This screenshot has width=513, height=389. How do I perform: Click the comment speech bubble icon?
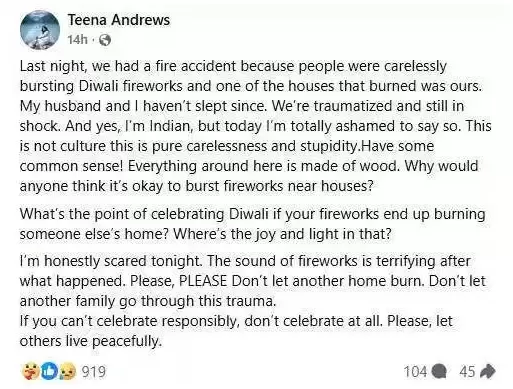pos(438,372)
